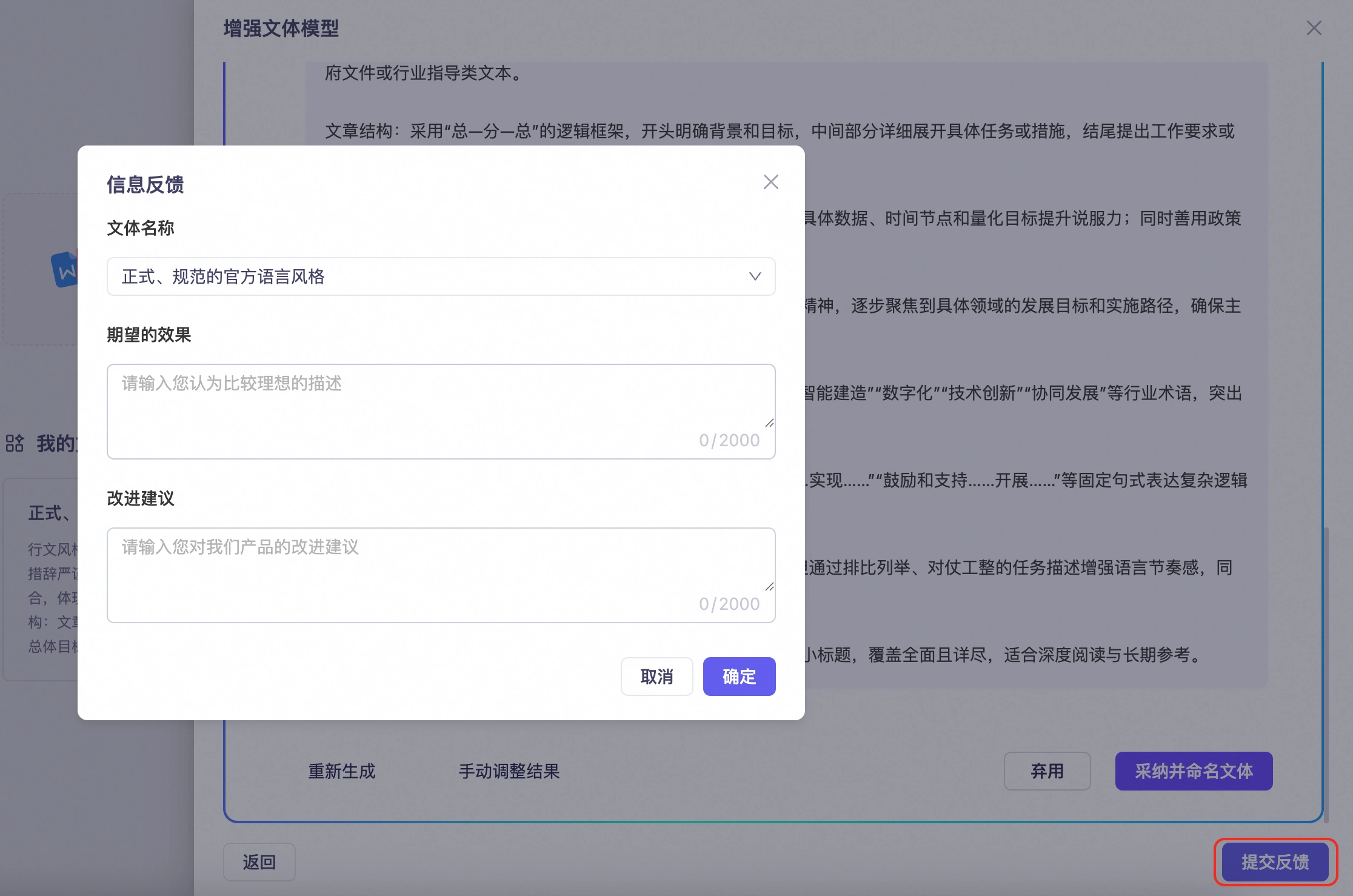
Task: Click 采纳并命名文体 button
Action: coord(1194,771)
